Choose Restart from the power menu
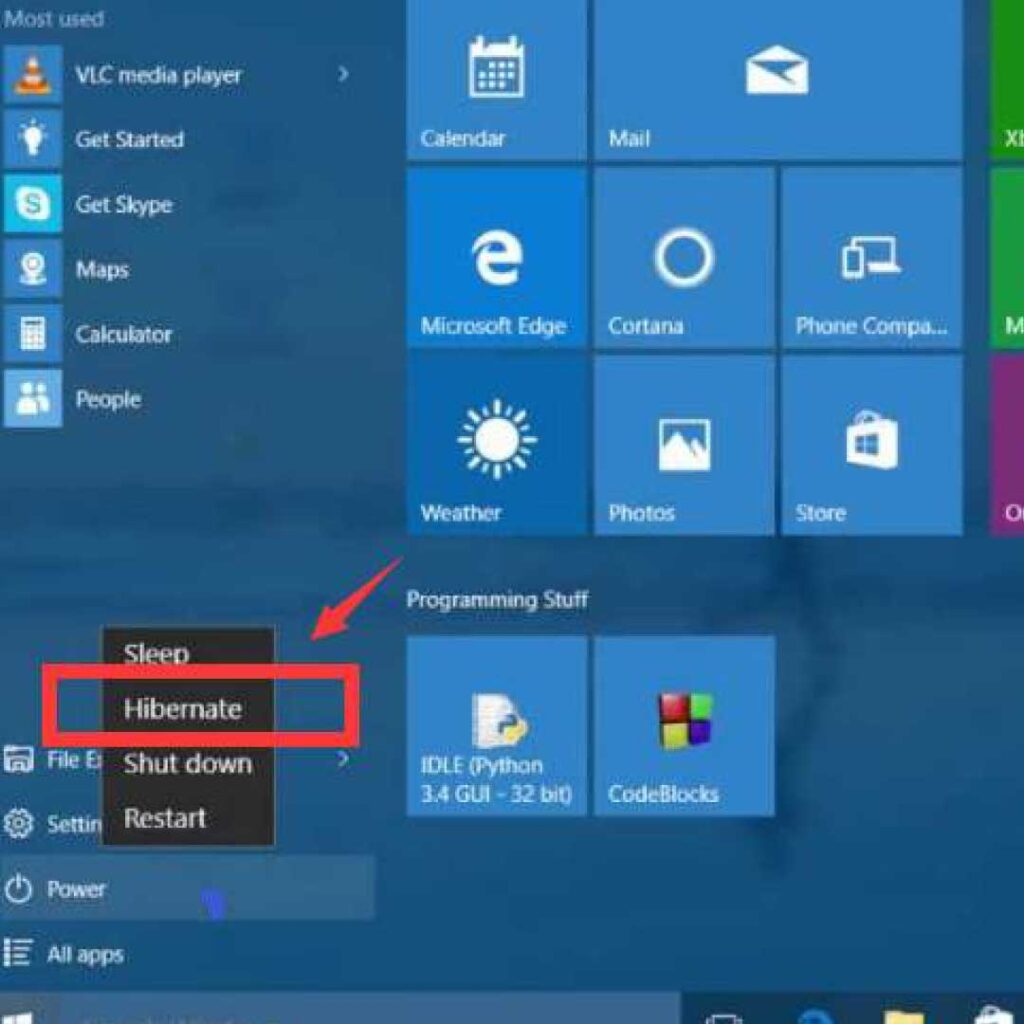The image size is (1024, 1024). [188, 818]
